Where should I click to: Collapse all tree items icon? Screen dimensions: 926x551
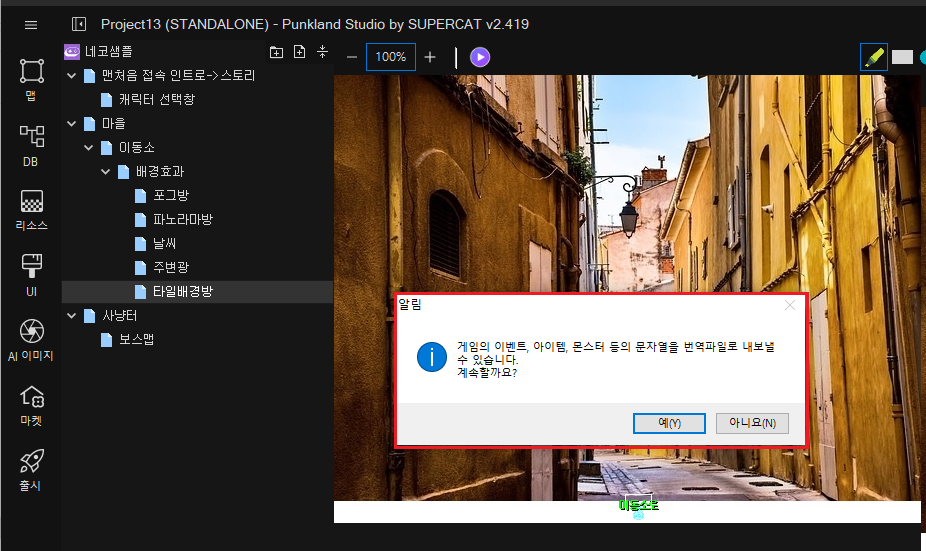322,52
